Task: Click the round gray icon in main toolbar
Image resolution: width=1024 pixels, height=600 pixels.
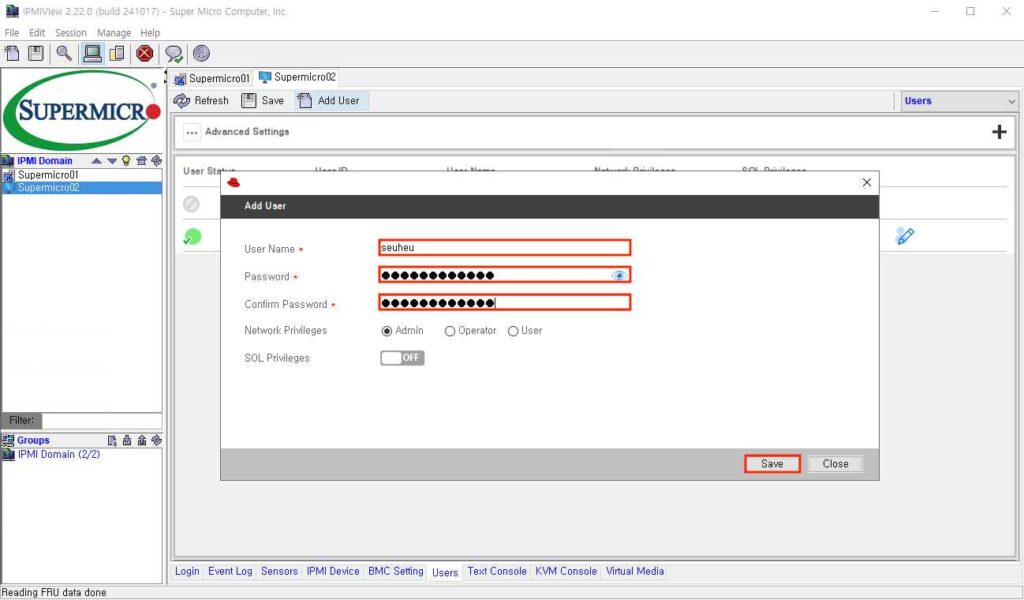Action: [x=201, y=54]
